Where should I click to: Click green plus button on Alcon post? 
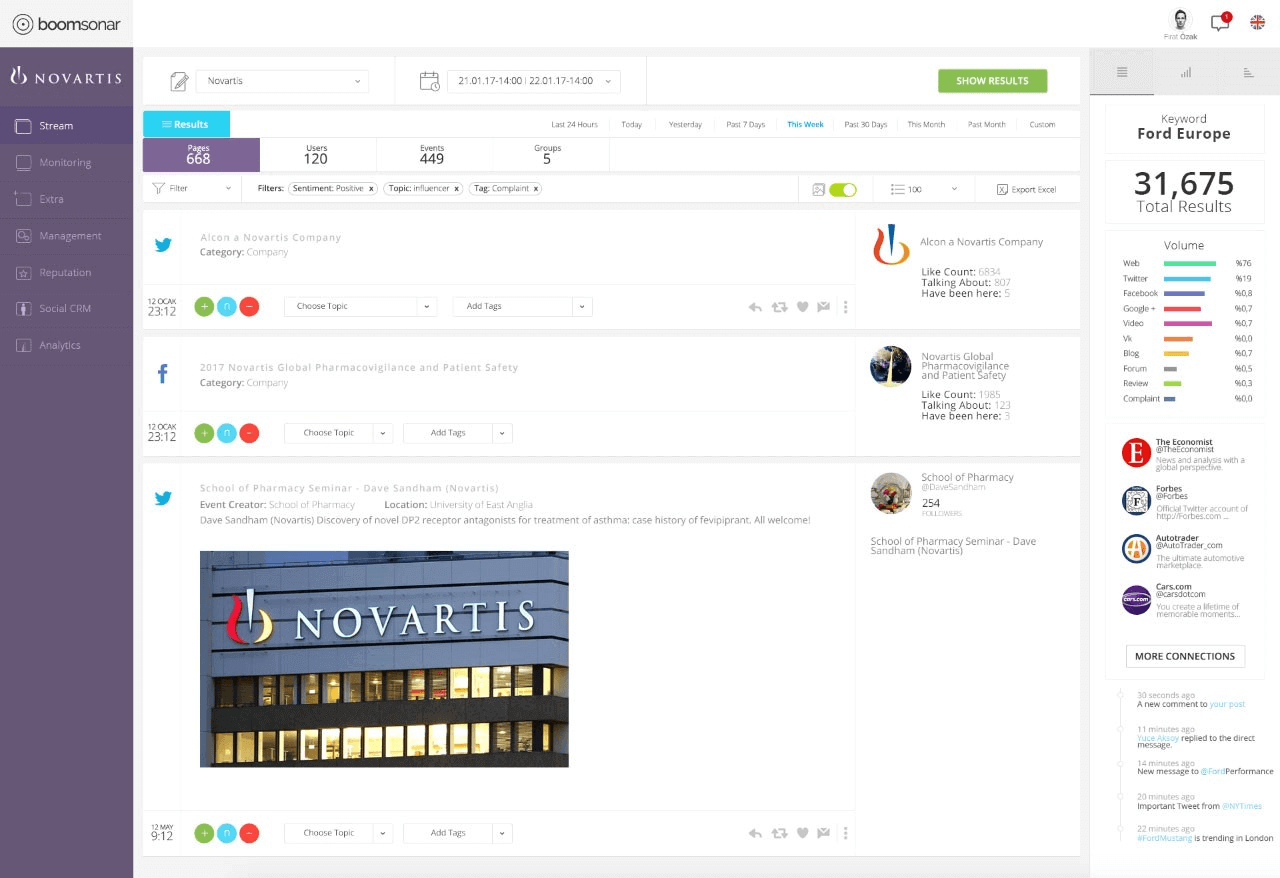204,307
